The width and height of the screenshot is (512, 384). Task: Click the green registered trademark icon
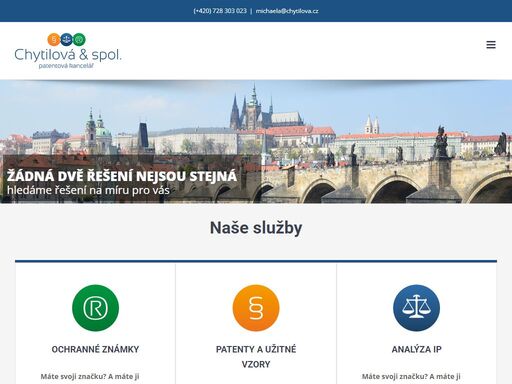pyautogui.click(x=95, y=308)
